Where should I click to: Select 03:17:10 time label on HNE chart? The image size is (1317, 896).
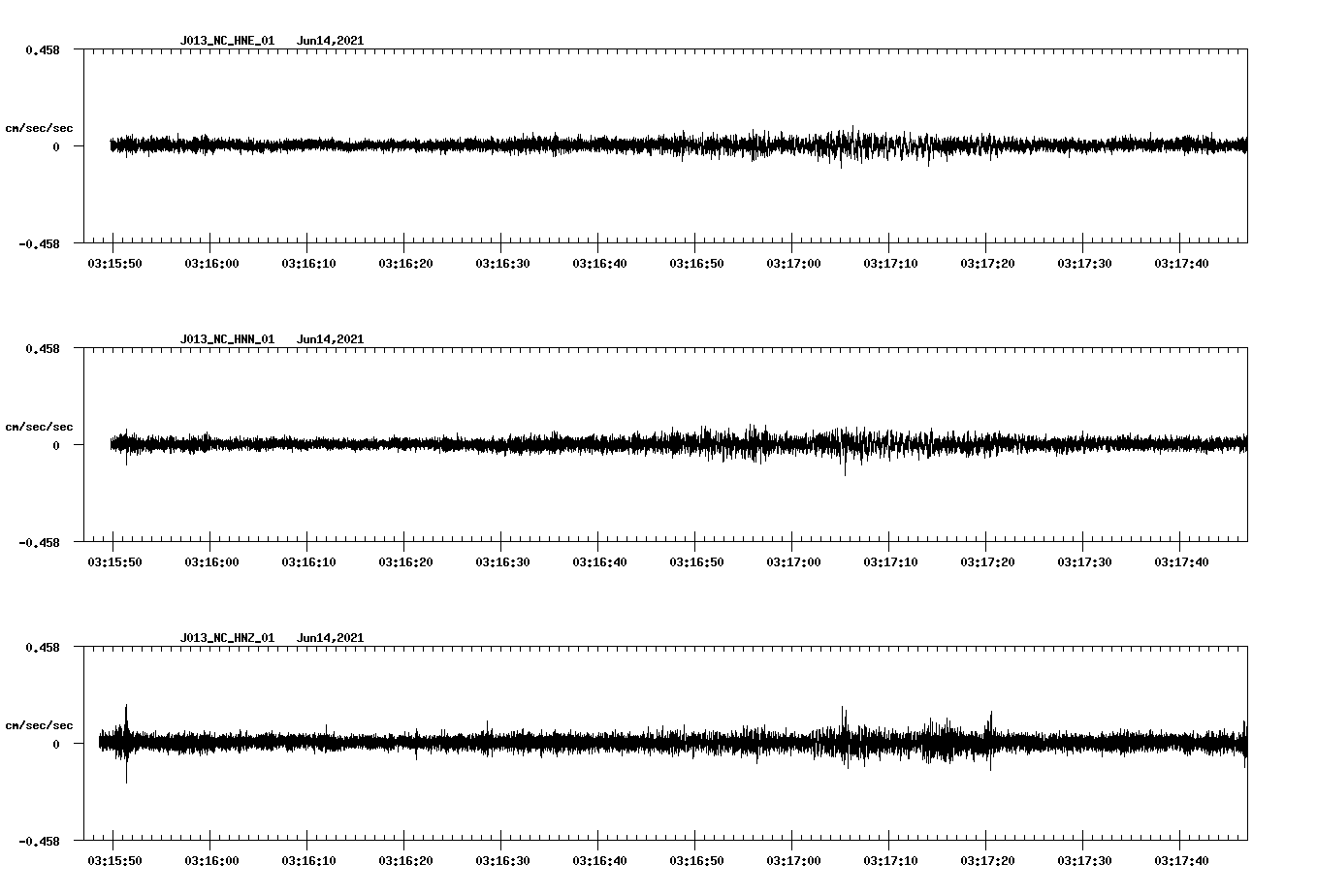(x=890, y=264)
